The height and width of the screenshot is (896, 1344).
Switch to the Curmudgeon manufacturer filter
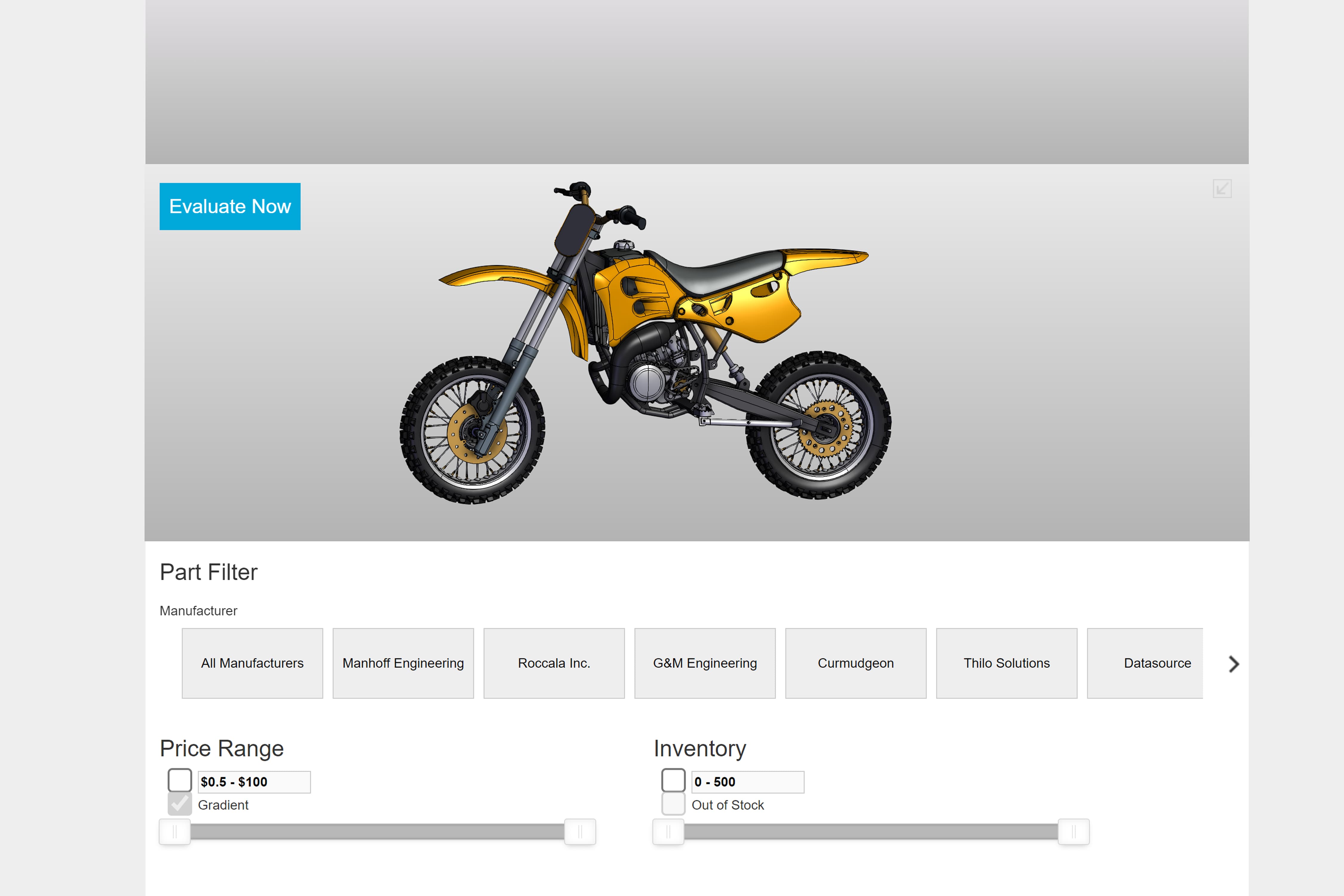point(855,663)
